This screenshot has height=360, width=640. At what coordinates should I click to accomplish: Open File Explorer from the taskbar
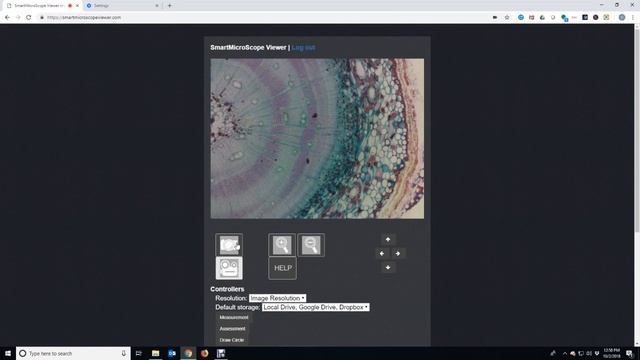point(156,353)
